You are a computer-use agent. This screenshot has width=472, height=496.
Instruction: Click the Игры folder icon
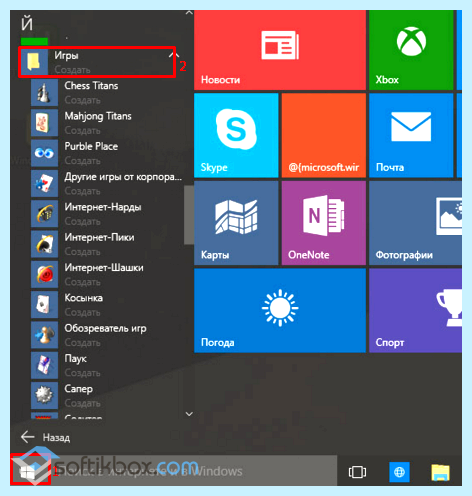pyautogui.click(x=34, y=62)
